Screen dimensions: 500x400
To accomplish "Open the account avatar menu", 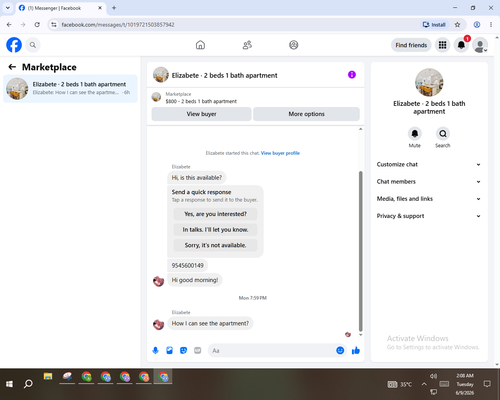I will point(480,45).
